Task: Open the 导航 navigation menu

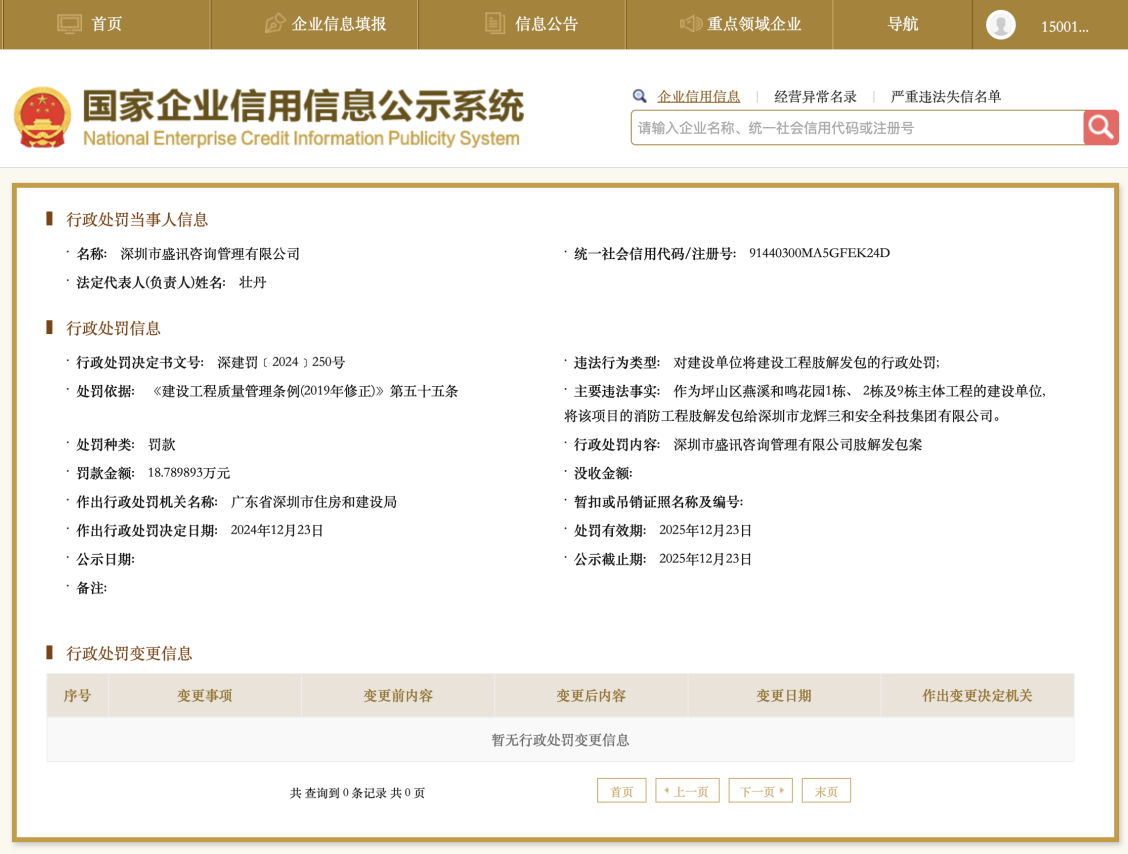Action: click(901, 24)
